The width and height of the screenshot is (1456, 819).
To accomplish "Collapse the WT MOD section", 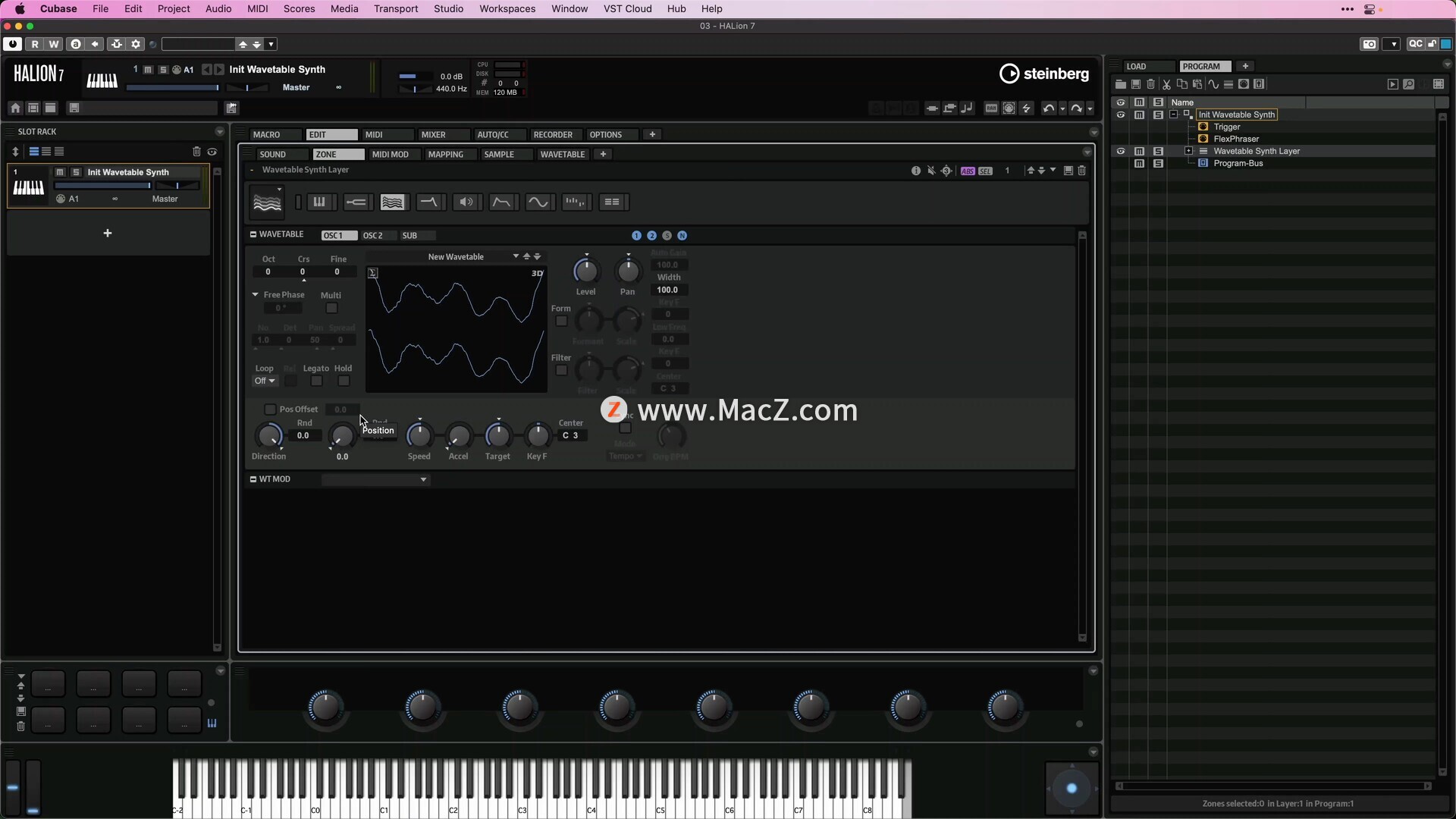I will pos(253,479).
